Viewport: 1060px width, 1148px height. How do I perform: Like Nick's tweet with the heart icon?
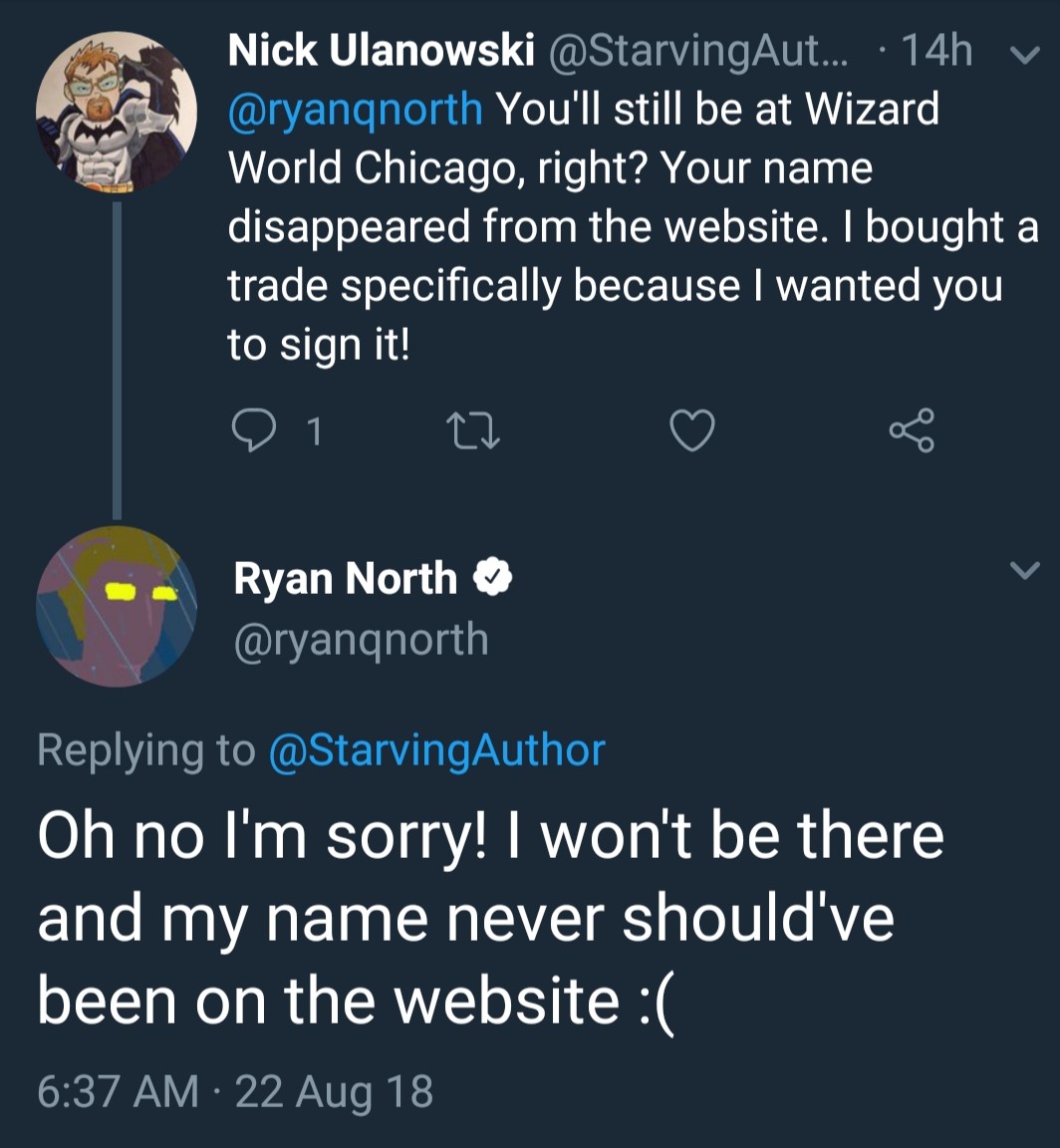point(692,430)
